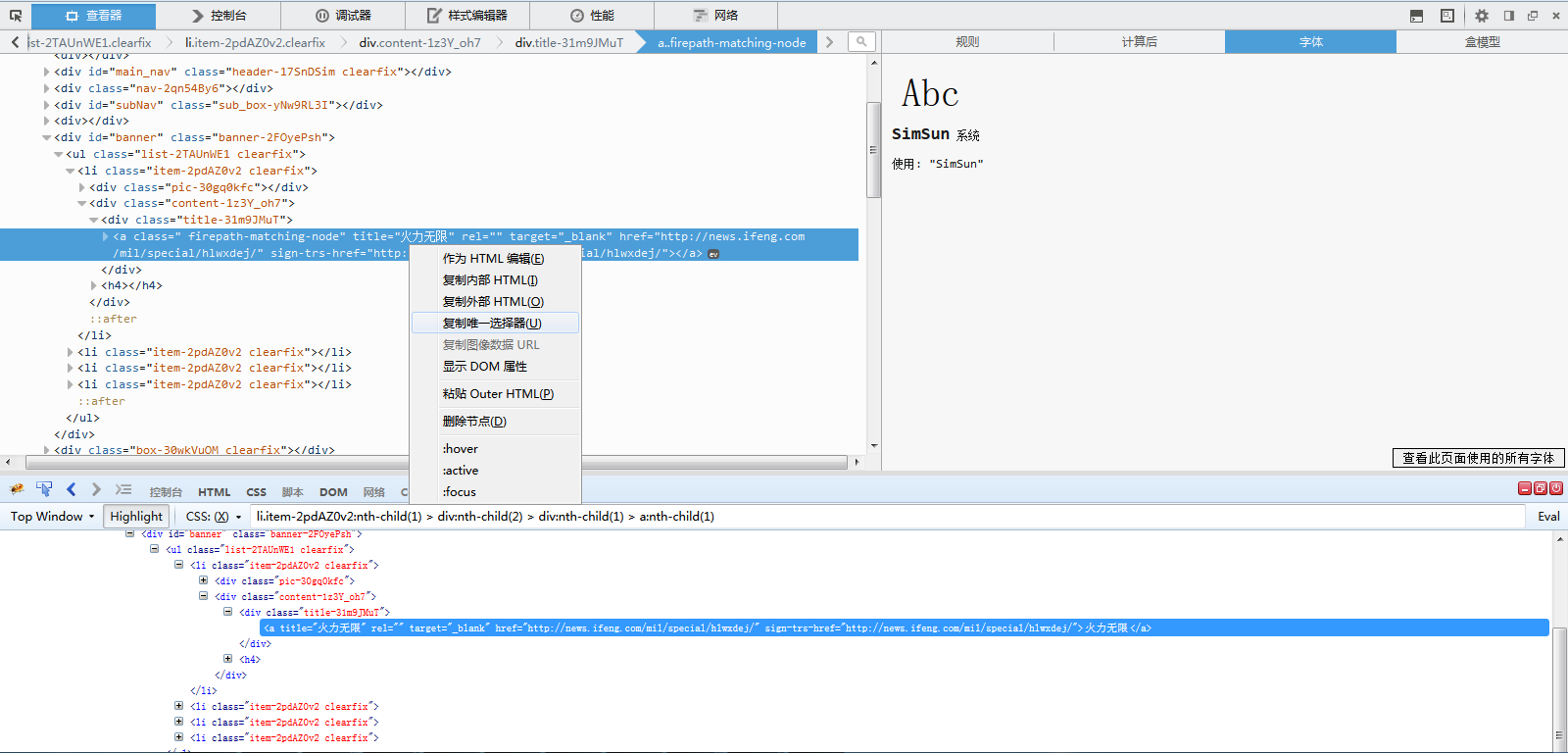Select breadcrumb div.content-1z3Y_oh7

(x=419, y=42)
